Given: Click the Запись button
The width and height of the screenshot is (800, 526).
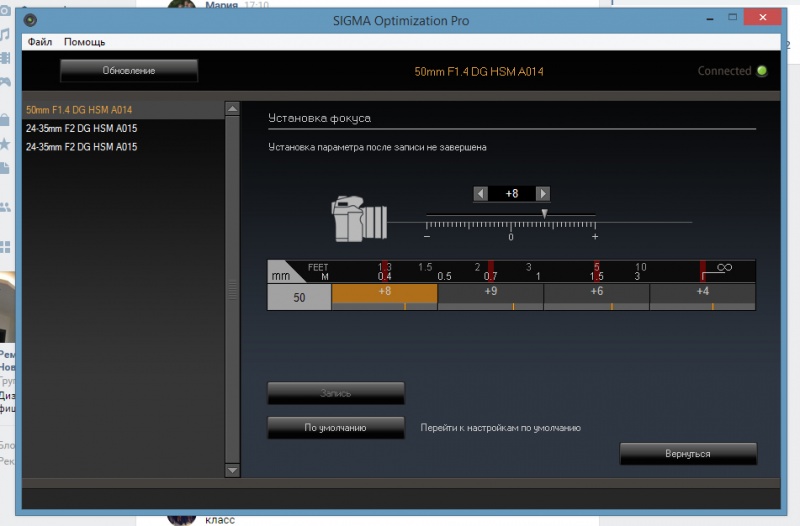Looking at the screenshot, I should click(336, 393).
